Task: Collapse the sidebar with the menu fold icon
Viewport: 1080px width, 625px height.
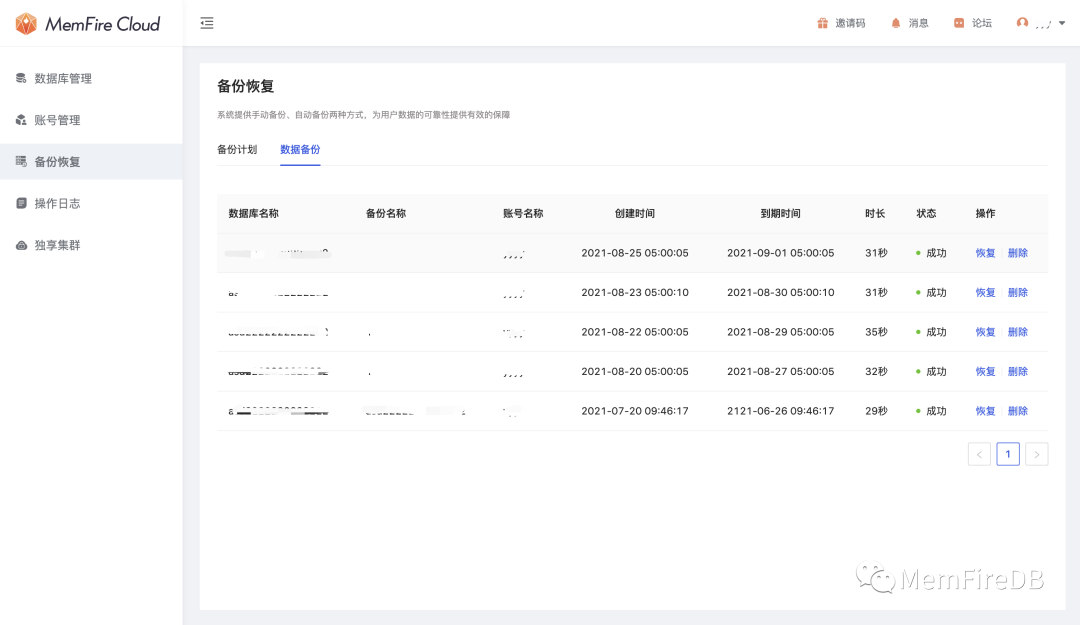Action: pos(207,23)
